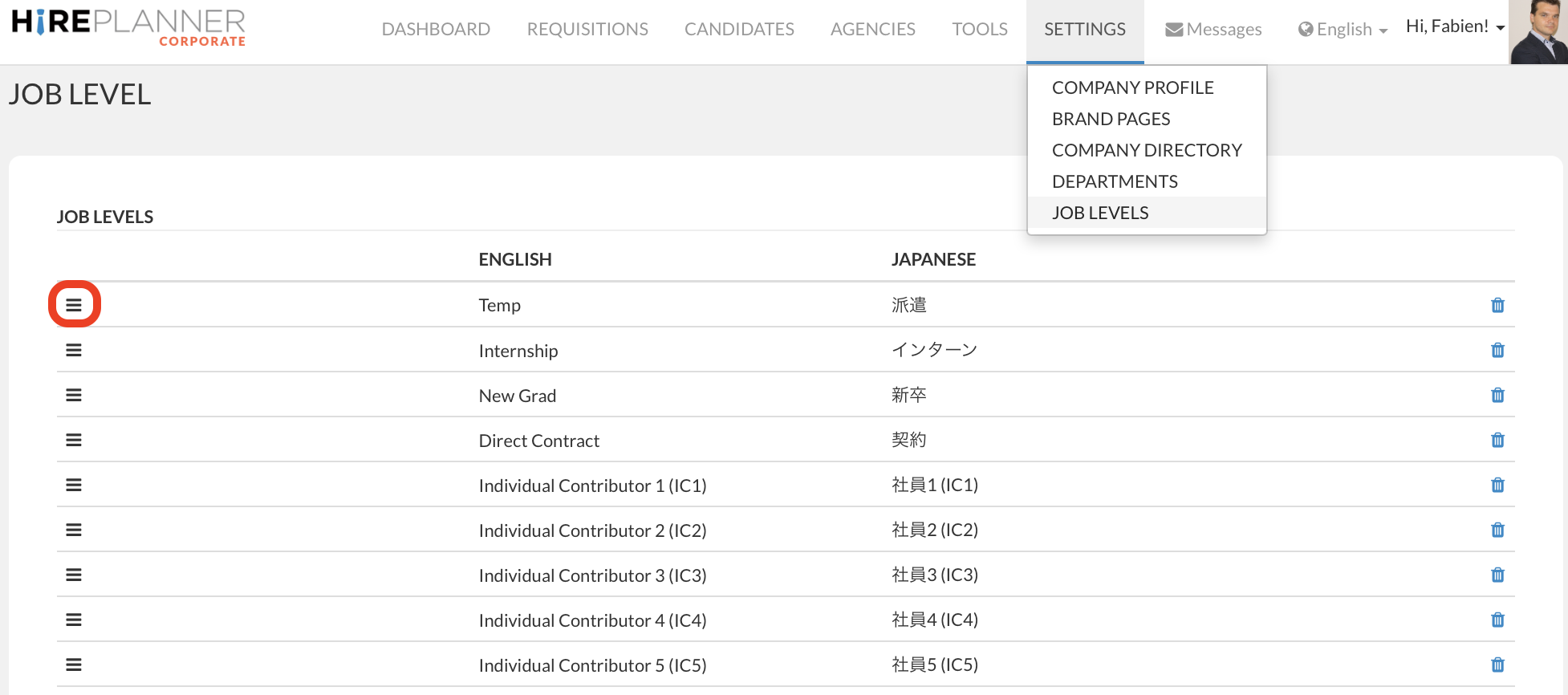1568x695 pixels.
Task: Open the Agencies tab
Action: point(873,30)
